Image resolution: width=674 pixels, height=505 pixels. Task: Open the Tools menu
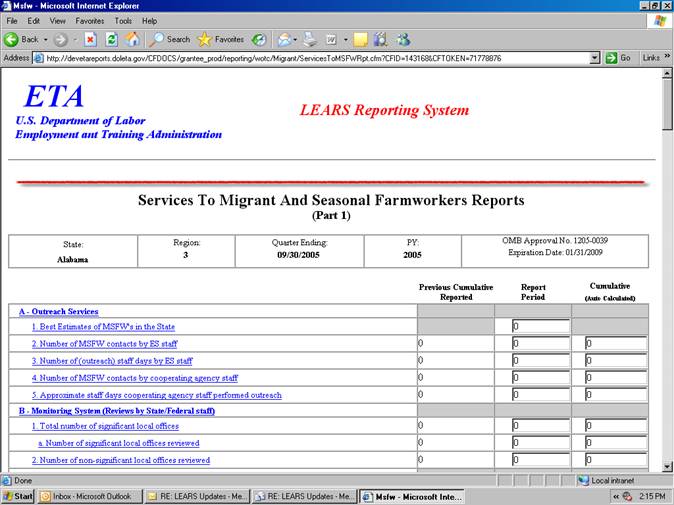(x=123, y=20)
